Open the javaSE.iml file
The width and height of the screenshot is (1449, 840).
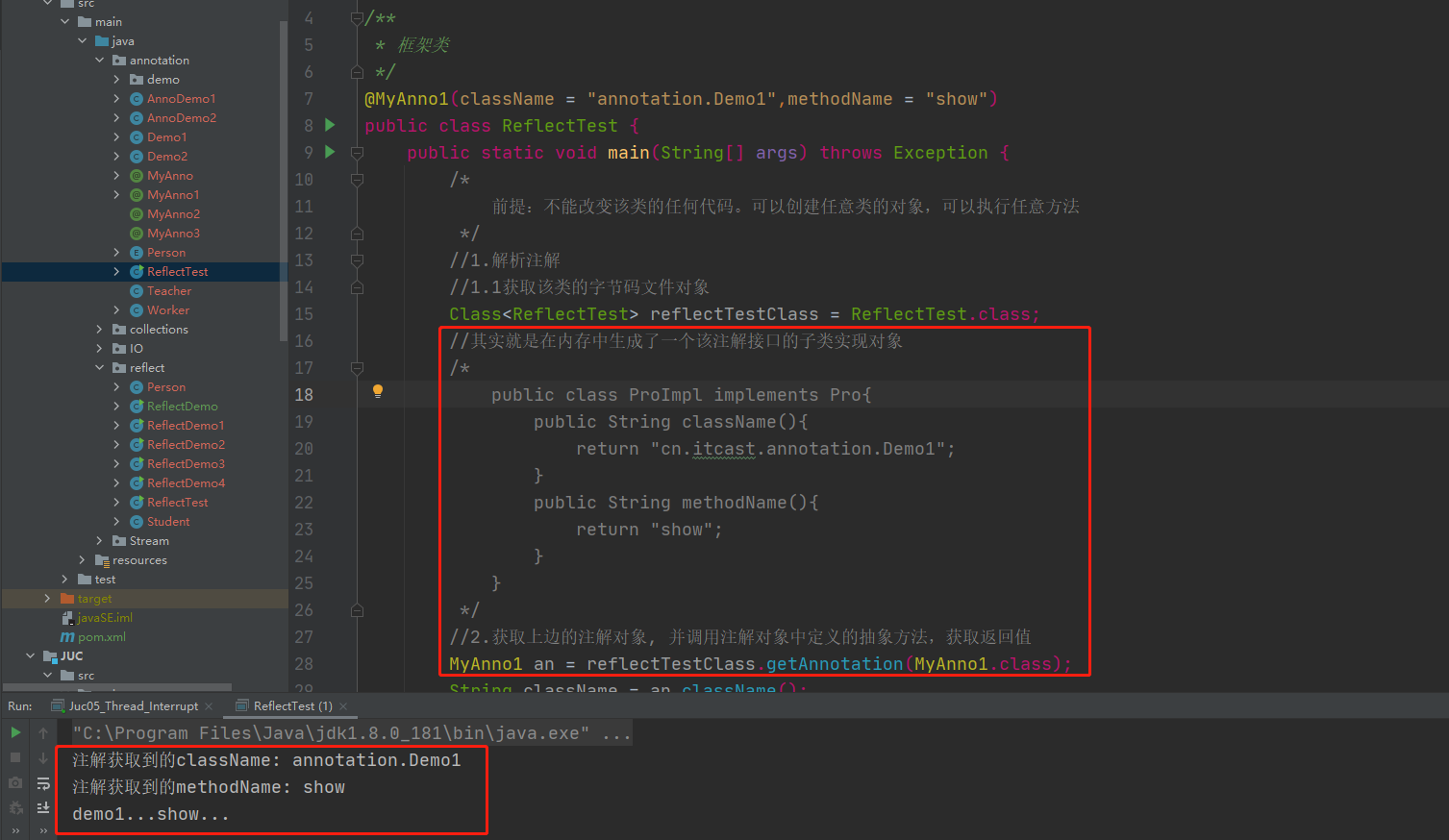(104, 617)
